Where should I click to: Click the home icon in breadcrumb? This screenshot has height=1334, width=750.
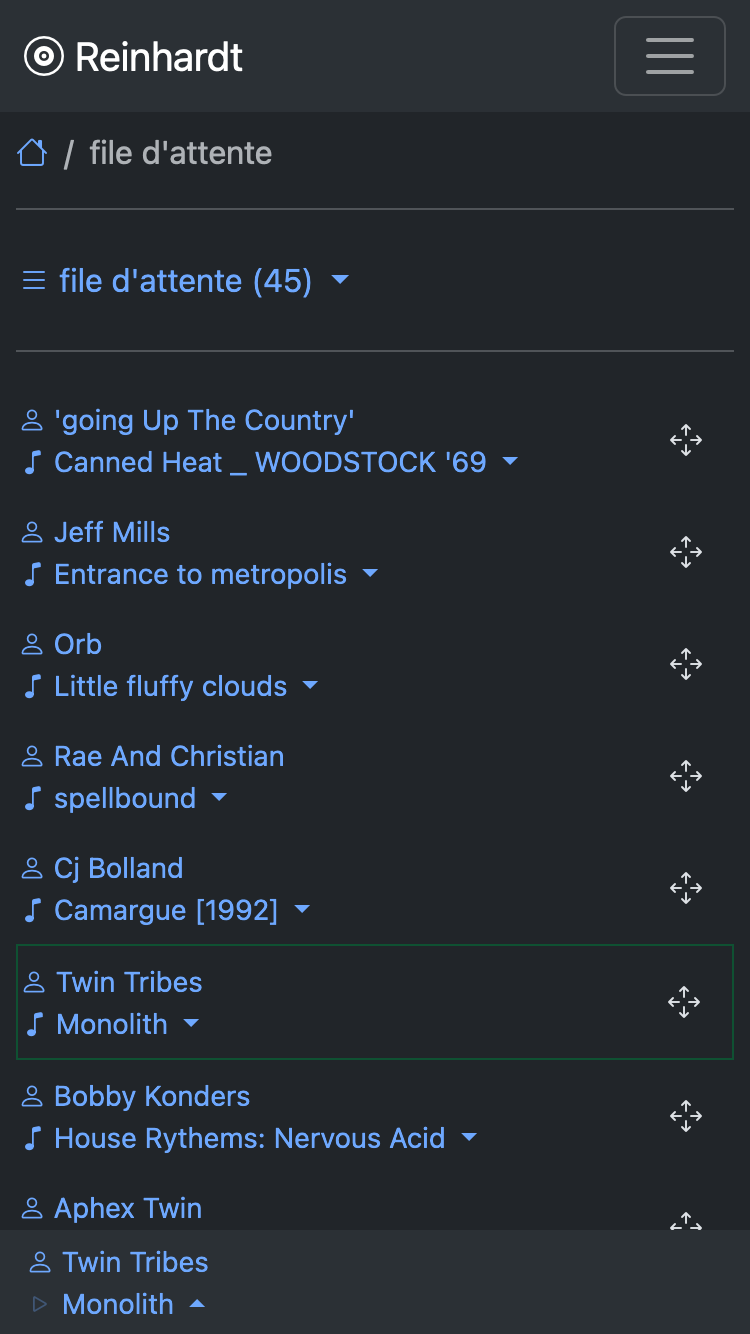coord(32,153)
